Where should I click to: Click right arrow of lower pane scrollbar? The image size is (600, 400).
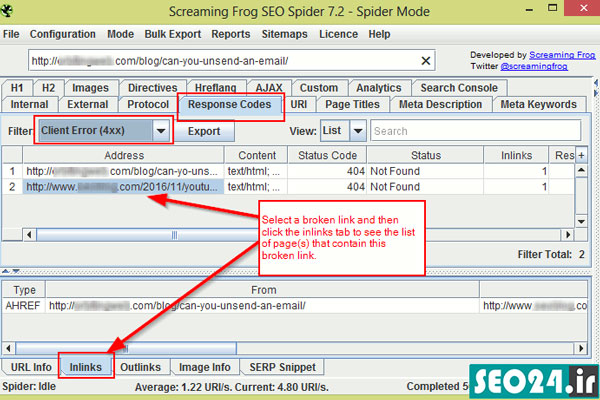[x=581, y=348]
